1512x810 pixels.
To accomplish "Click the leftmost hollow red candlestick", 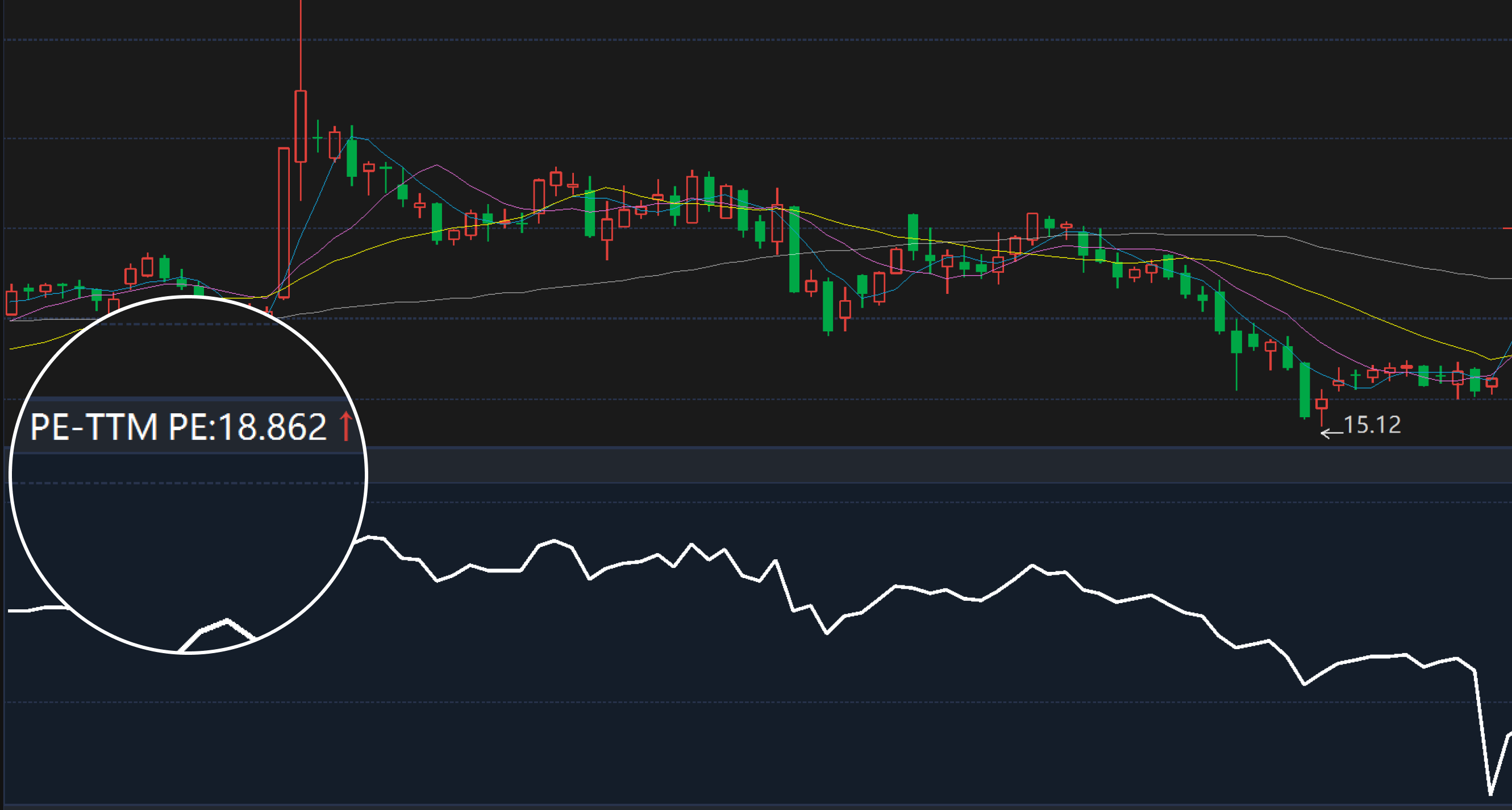I will (11, 302).
